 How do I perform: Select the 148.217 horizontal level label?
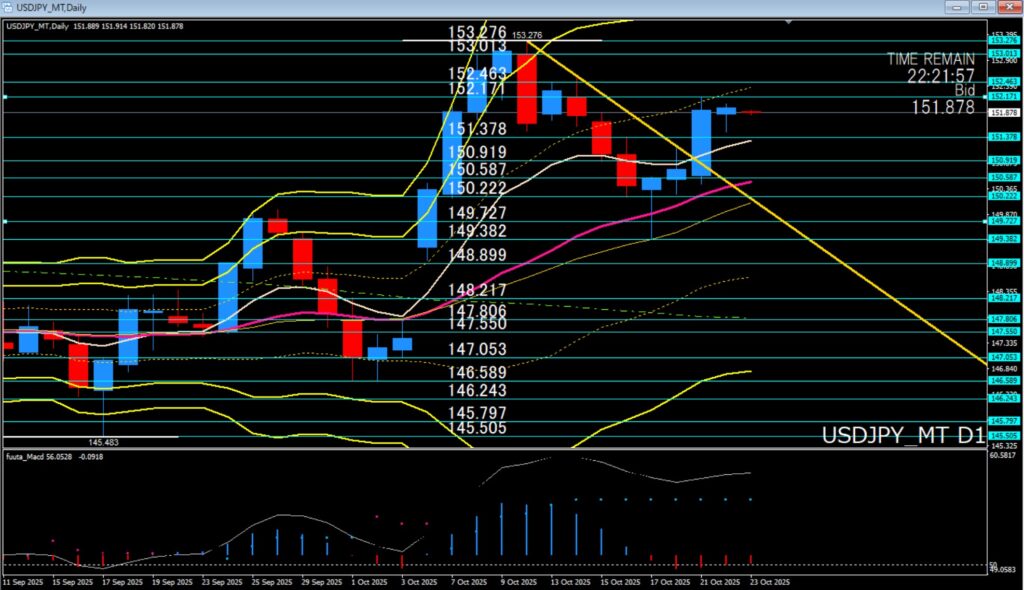coord(477,290)
